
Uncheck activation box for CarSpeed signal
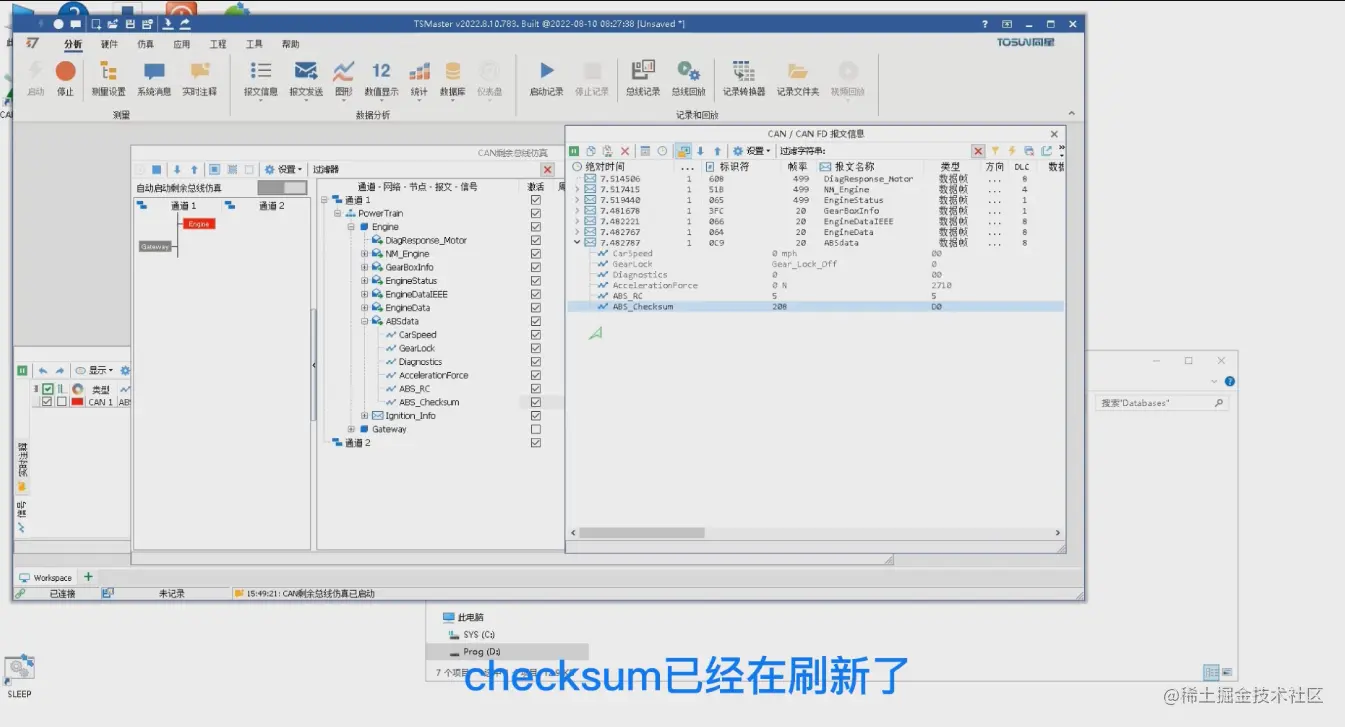[x=536, y=335]
